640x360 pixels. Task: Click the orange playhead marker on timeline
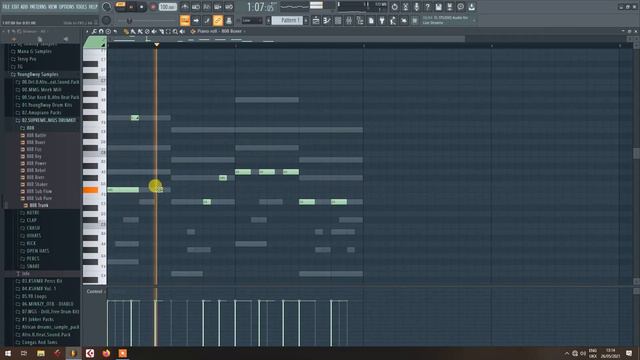tap(157, 44)
